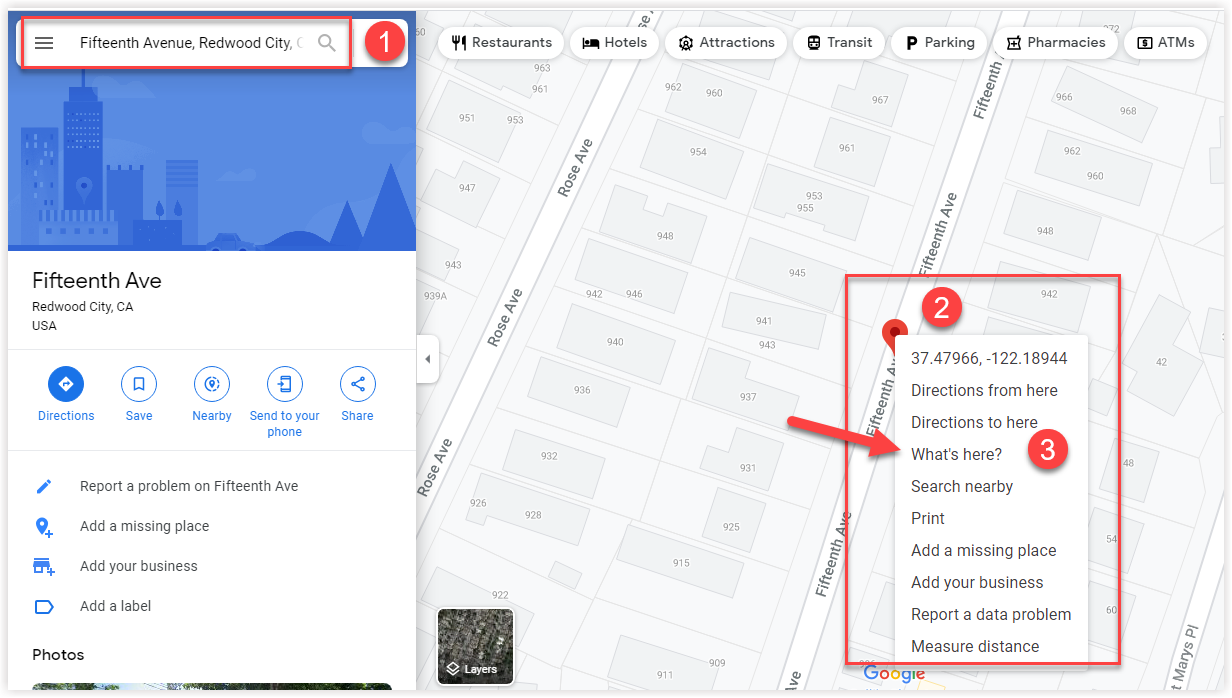Click "Report a problem on Fifteenth Ave"
Viewport: 1232px width, 698px height.
pos(189,486)
